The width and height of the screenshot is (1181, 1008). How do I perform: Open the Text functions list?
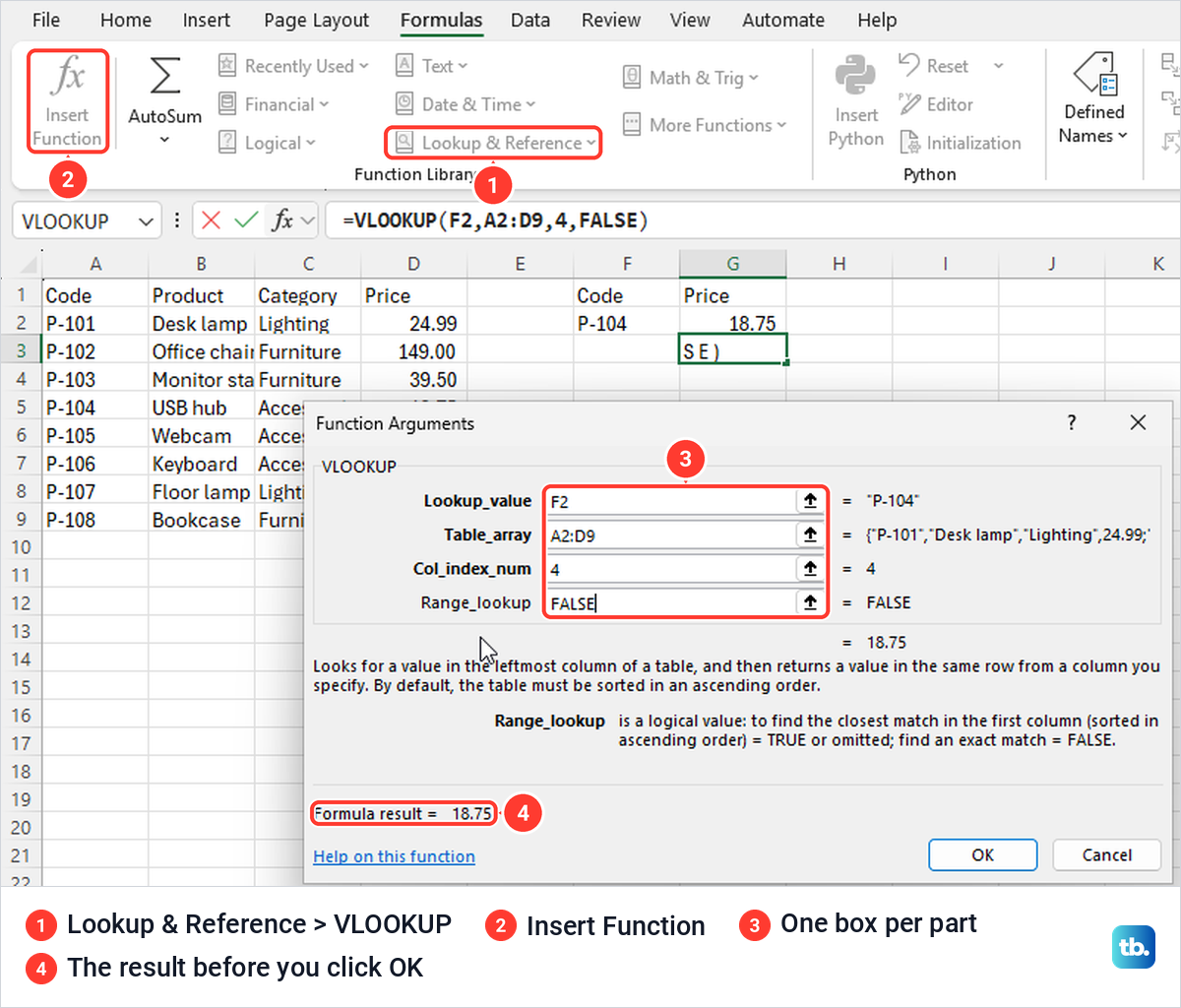pyautogui.click(x=431, y=66)
